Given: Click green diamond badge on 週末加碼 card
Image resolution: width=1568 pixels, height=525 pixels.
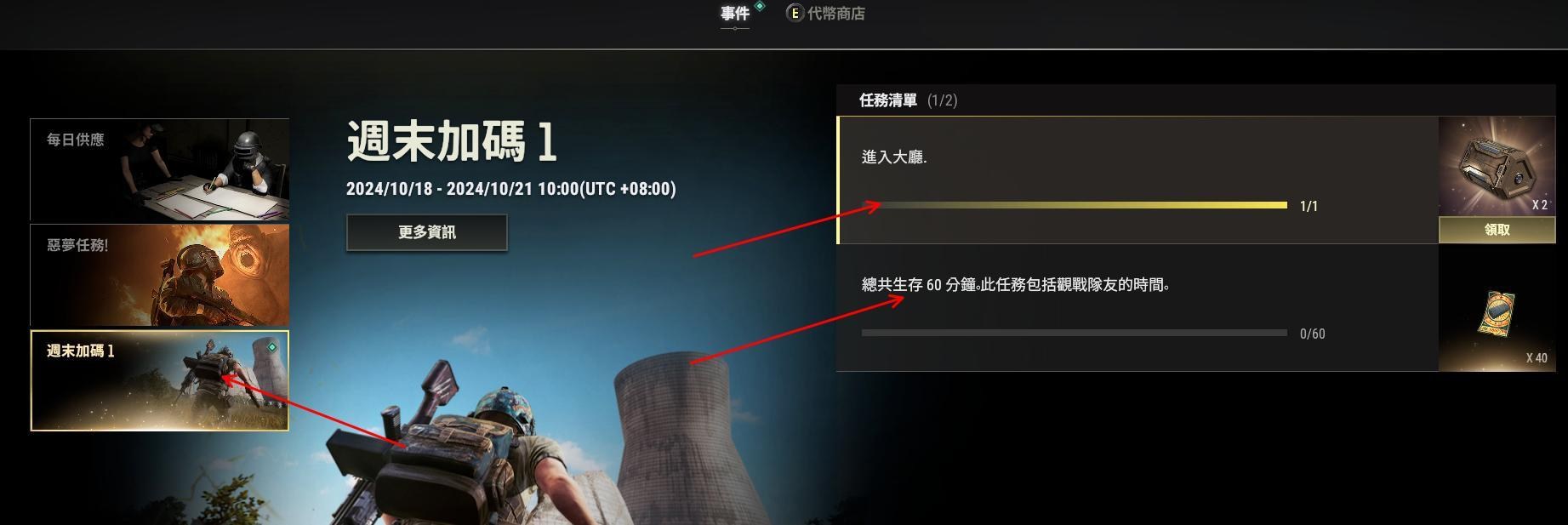Looking at the screenshot, I should [x=271, y=347].
